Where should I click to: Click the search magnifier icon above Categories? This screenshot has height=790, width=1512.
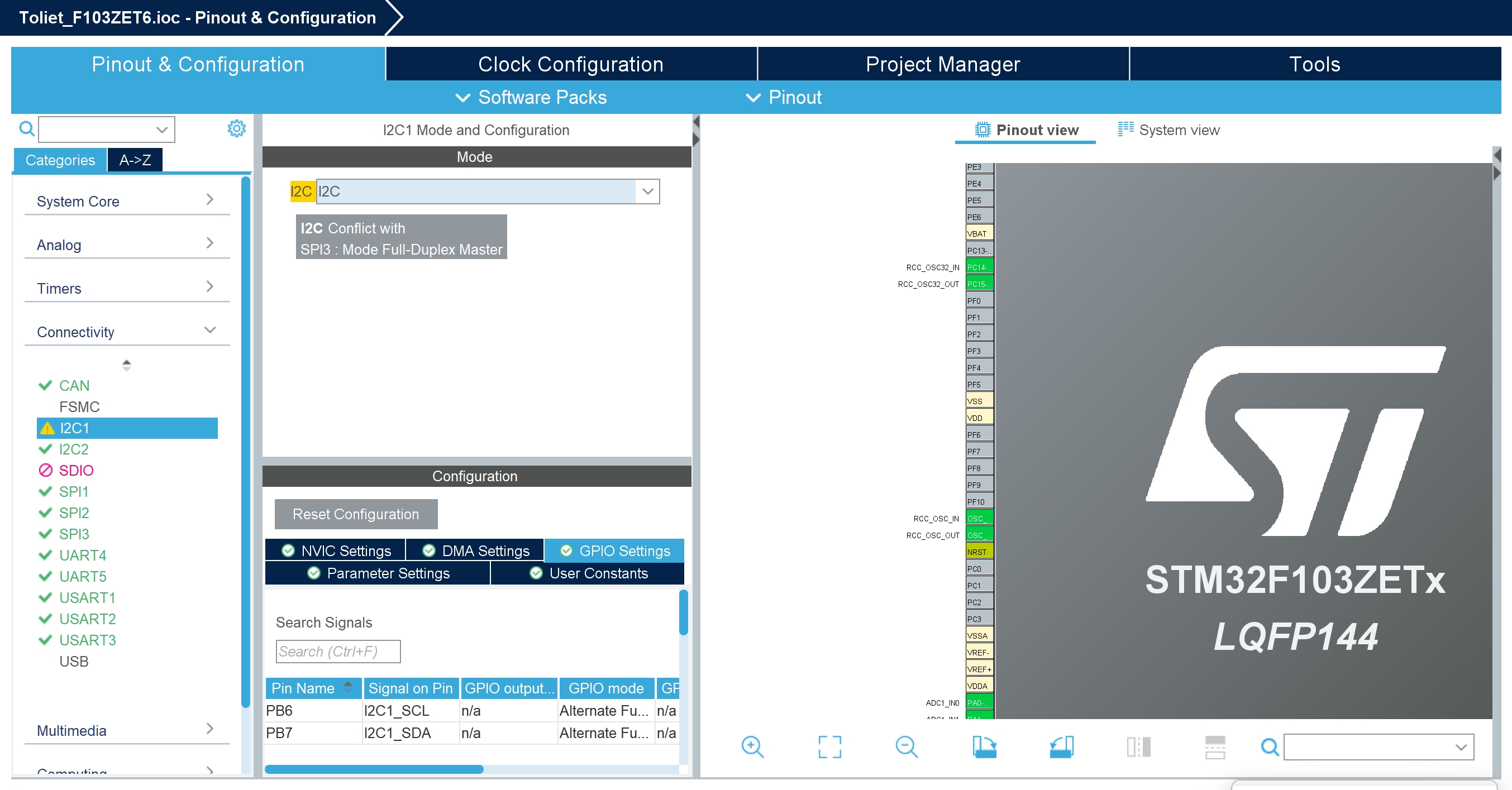26,128
